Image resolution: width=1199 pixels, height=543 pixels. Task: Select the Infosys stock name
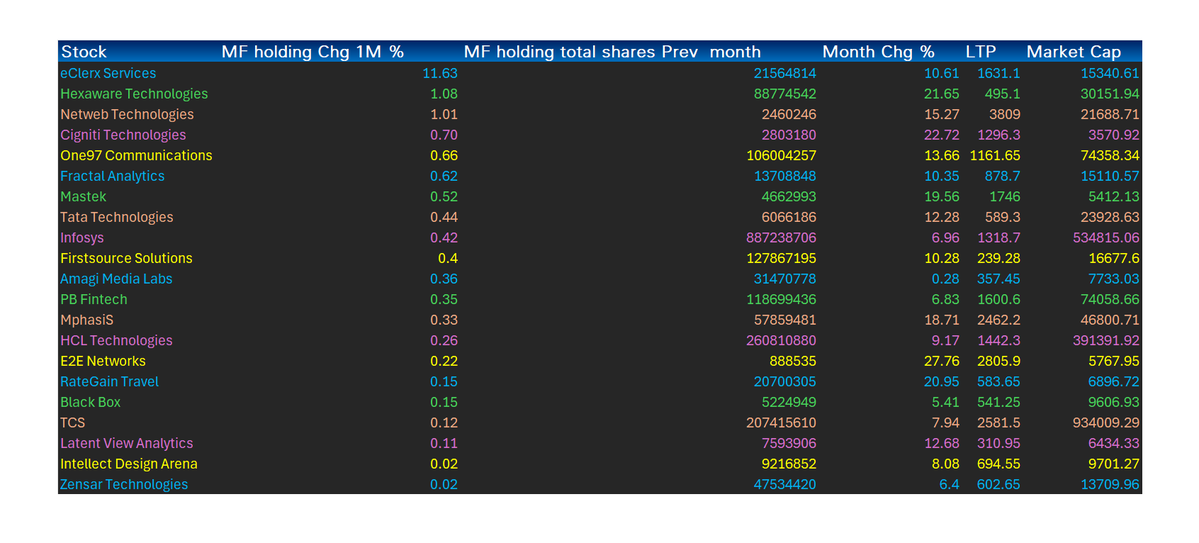82,238
